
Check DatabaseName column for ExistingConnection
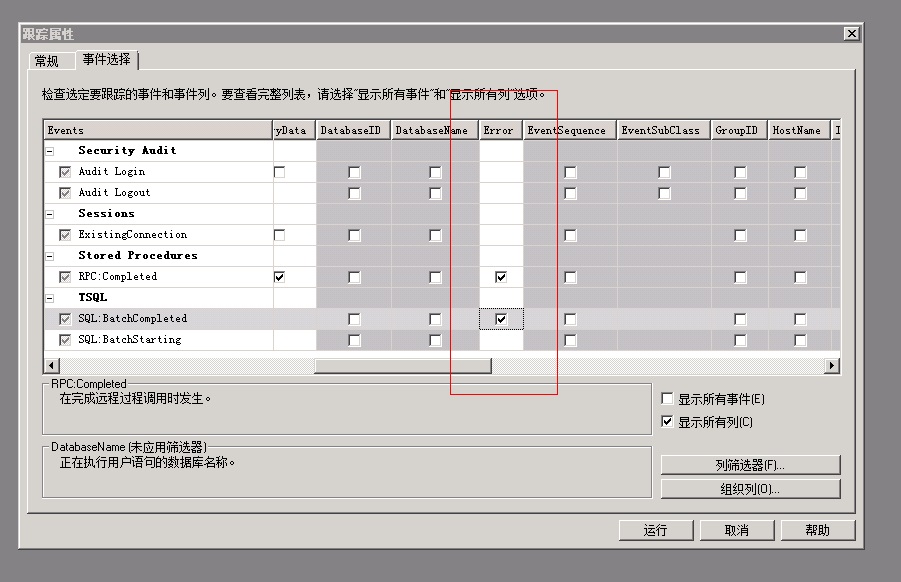click(434, 234)
